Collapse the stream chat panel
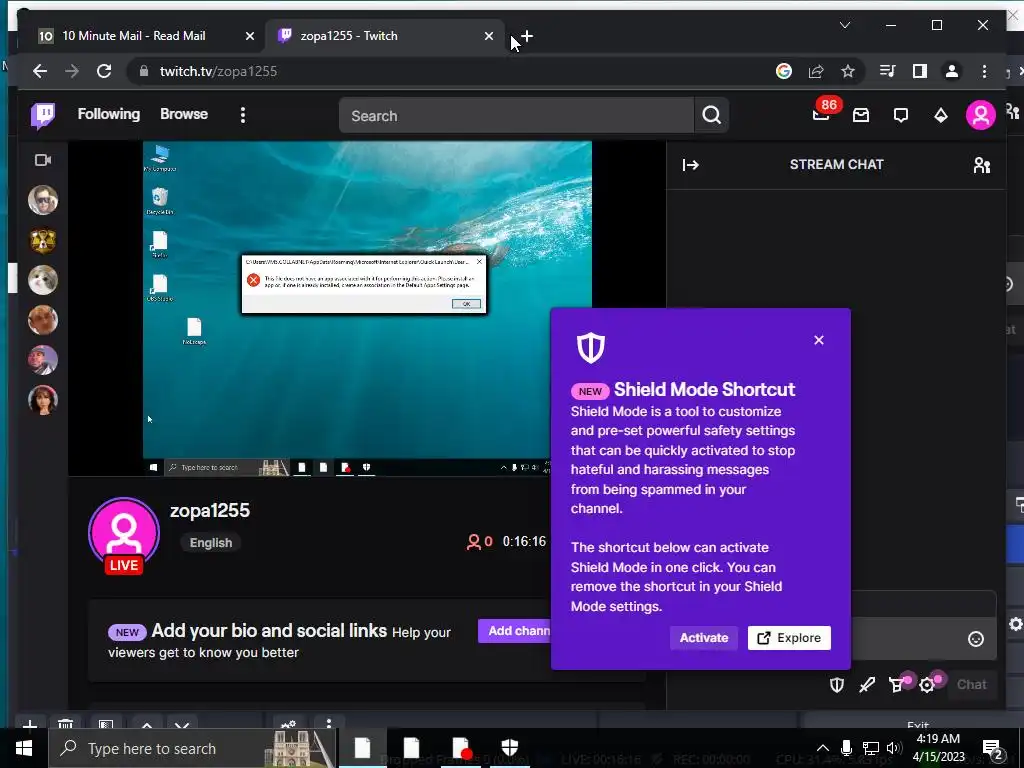This screenshot has width=1024, height=768. (x=690, y=165)
